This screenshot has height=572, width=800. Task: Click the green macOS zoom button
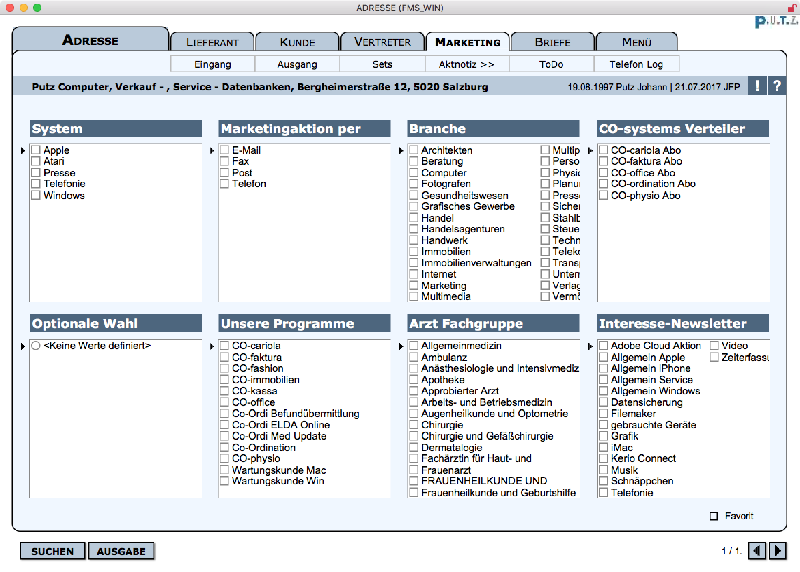click(37, 8)
